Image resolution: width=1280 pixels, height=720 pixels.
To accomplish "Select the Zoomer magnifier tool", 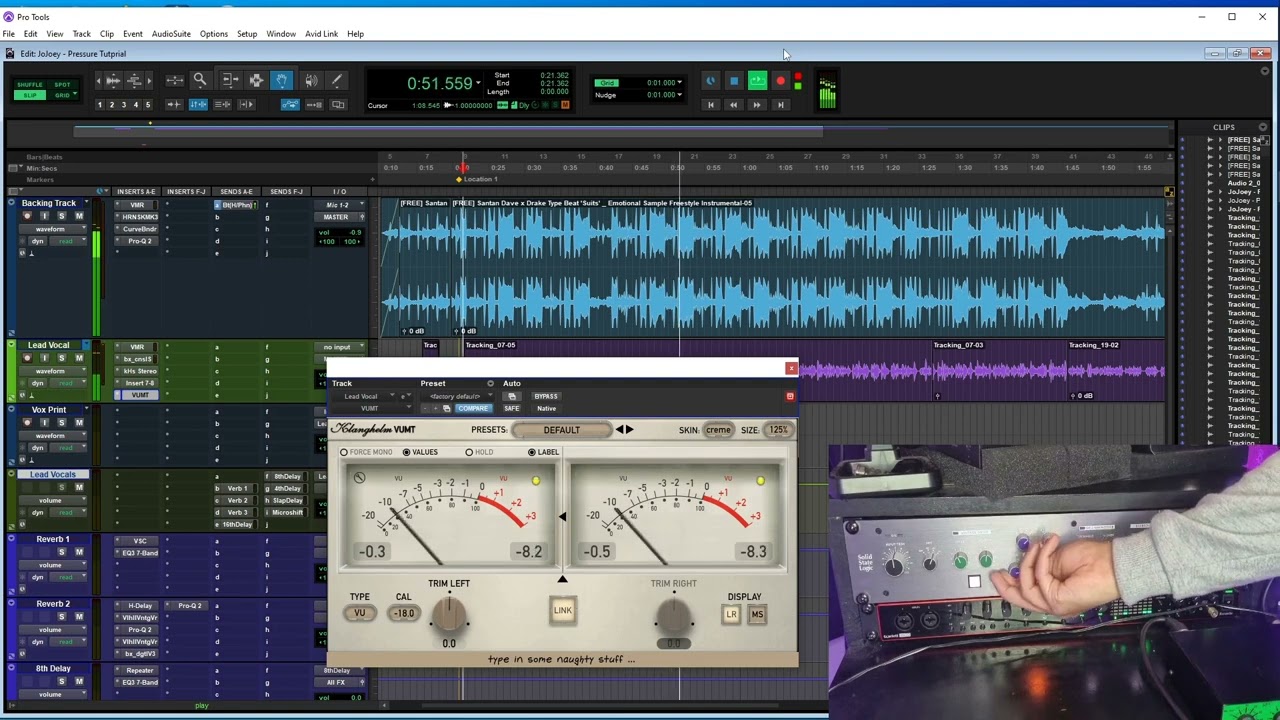I will point(200,81).
